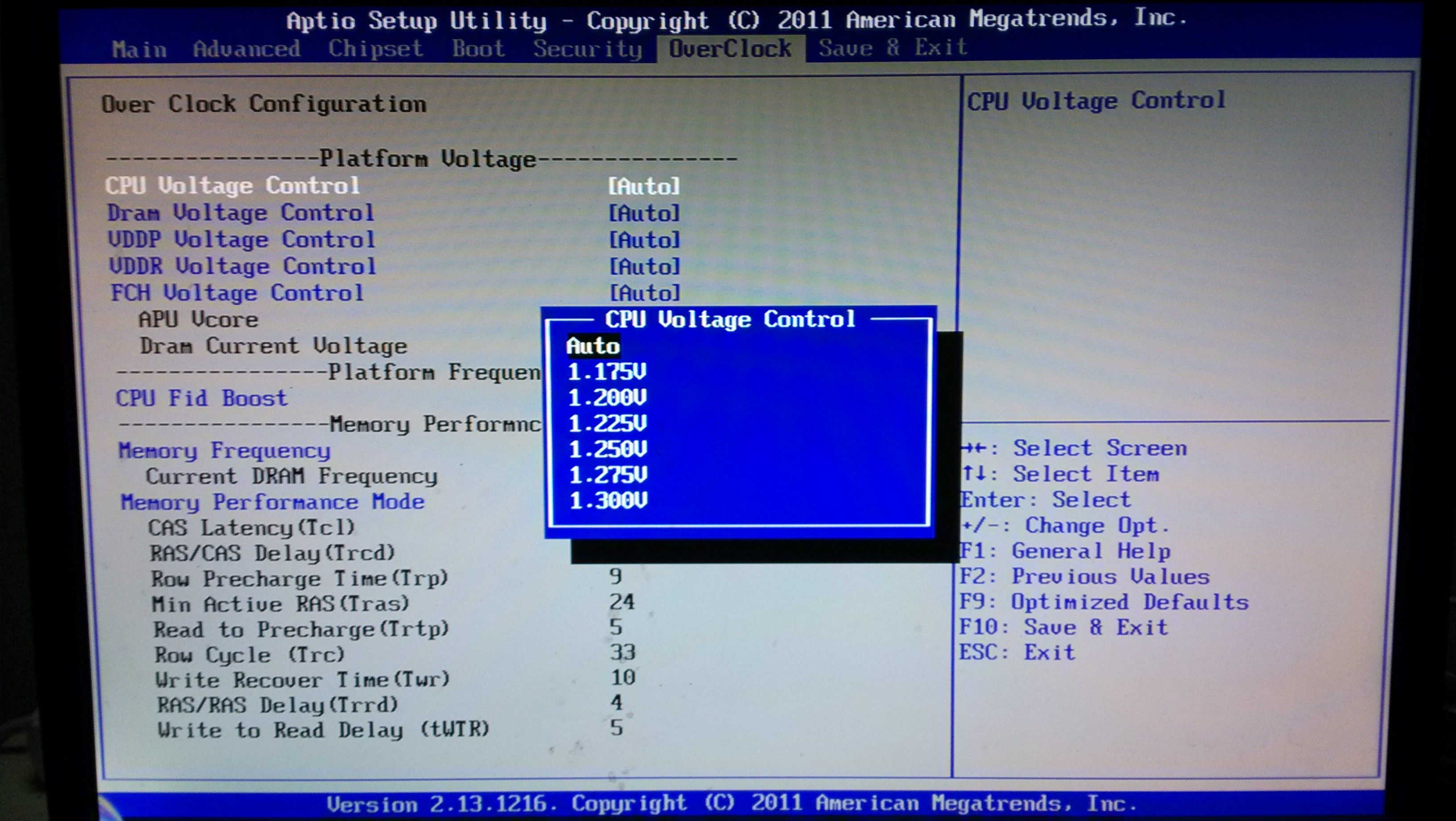
Task: Open the Memory Frequency setting
Action: point(225,450)
